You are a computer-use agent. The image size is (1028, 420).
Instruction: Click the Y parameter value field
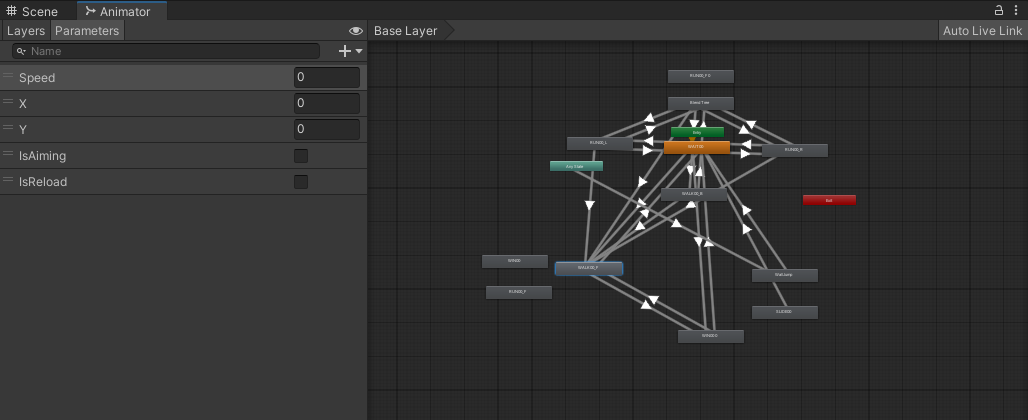(x=326, y=129)
